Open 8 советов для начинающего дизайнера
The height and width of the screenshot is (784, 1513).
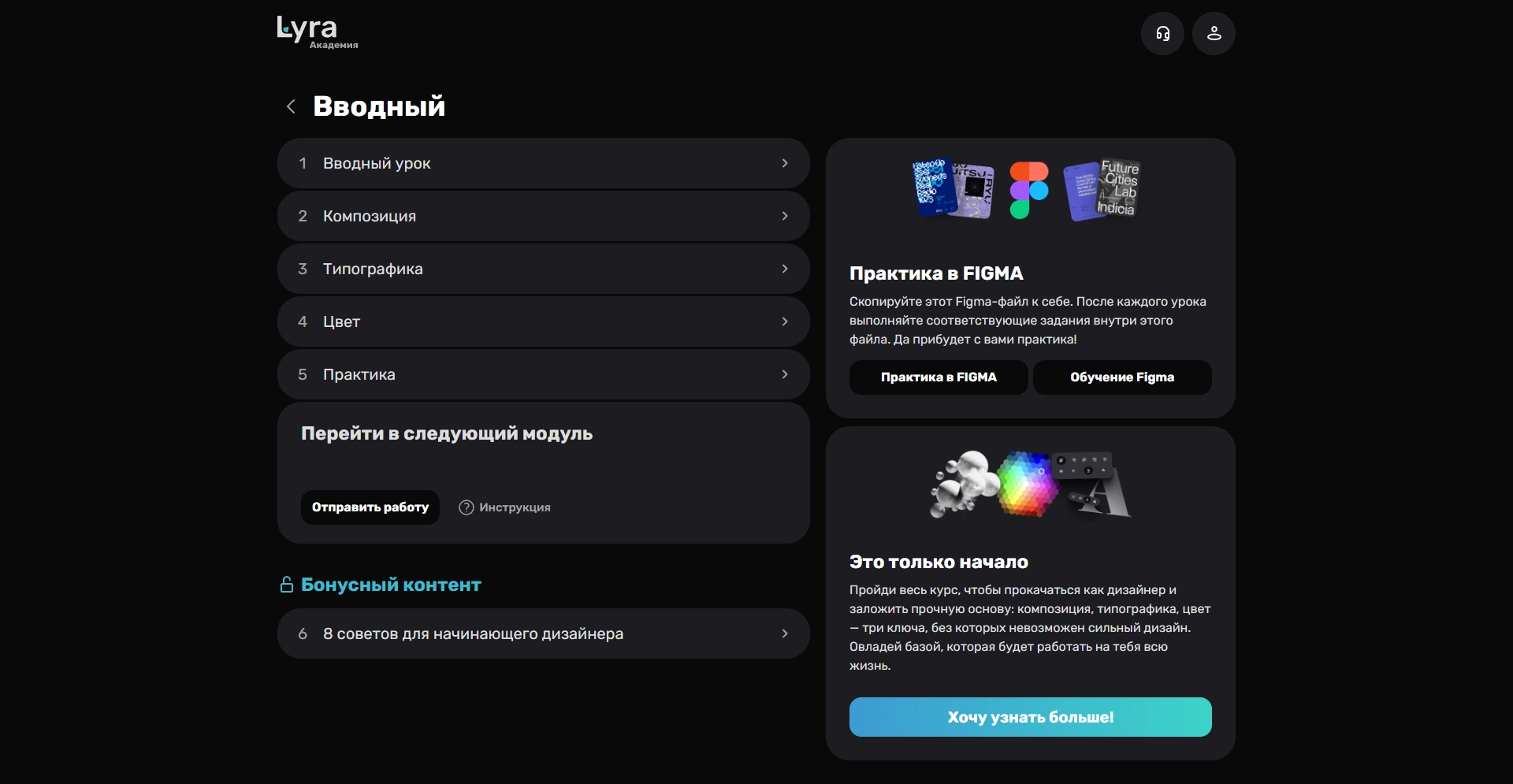[544, 634]
